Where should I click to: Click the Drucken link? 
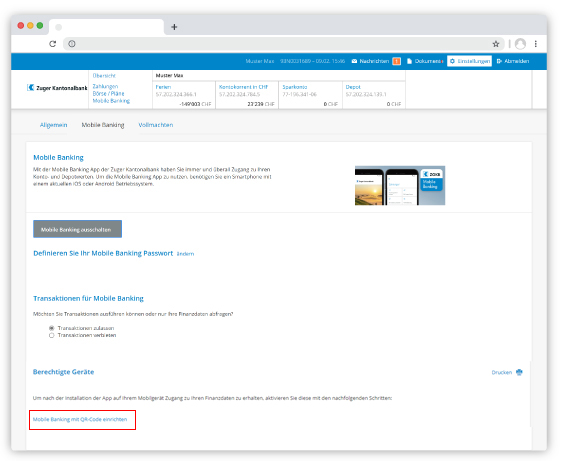point(502,372)
